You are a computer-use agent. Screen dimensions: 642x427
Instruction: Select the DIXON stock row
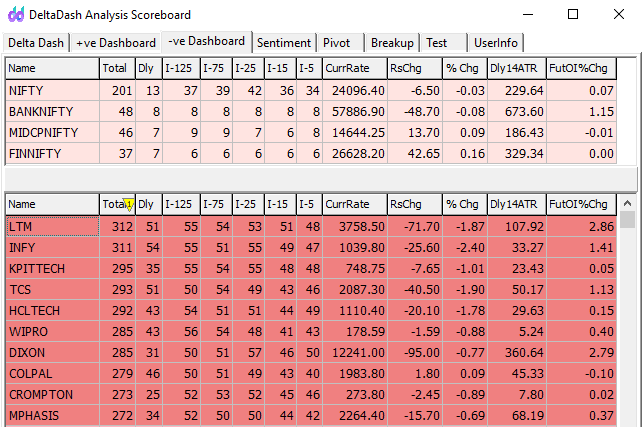pos(311,353)
